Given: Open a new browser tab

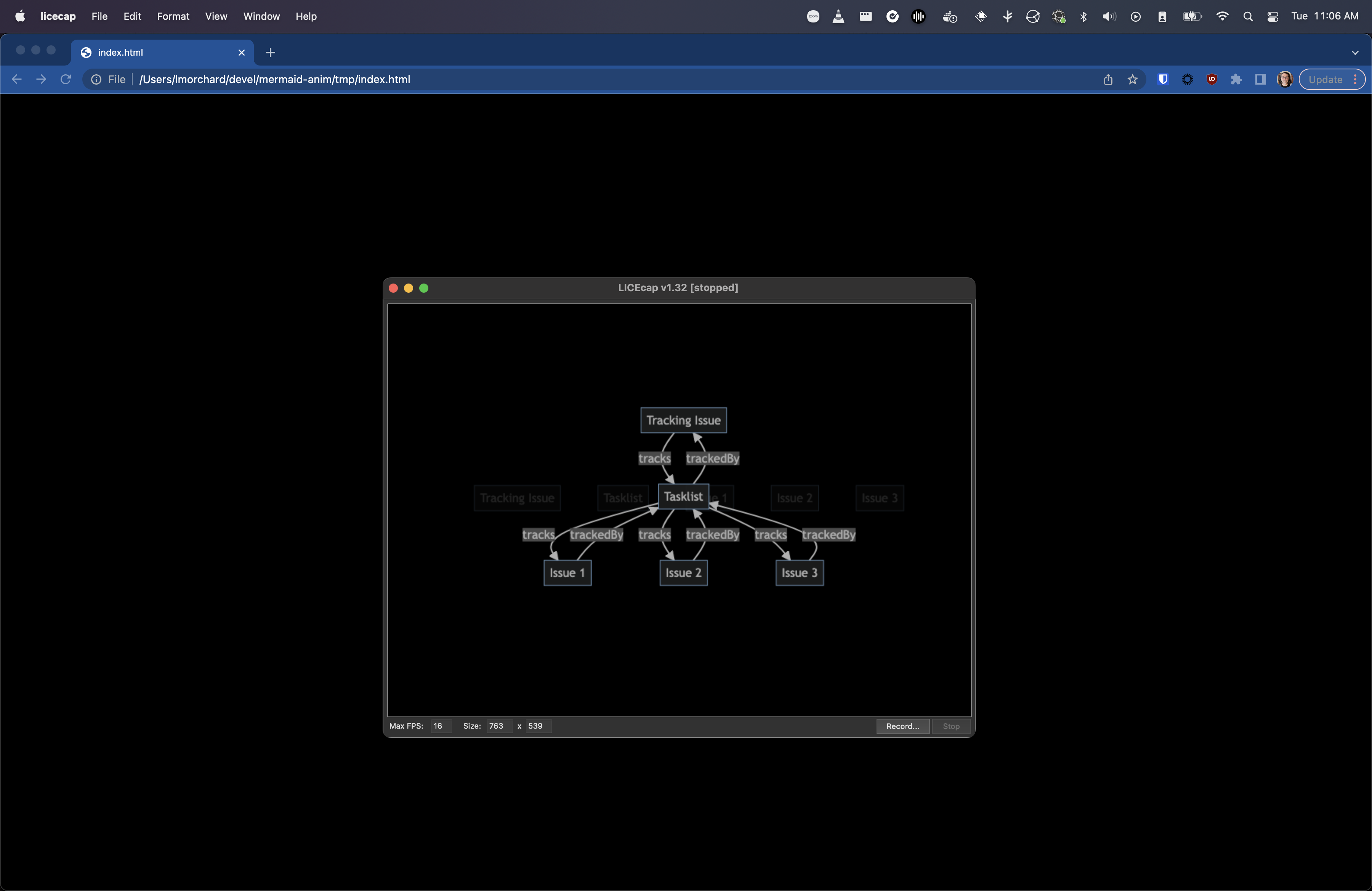Looking at the screenshot, I should pos(270,53).
